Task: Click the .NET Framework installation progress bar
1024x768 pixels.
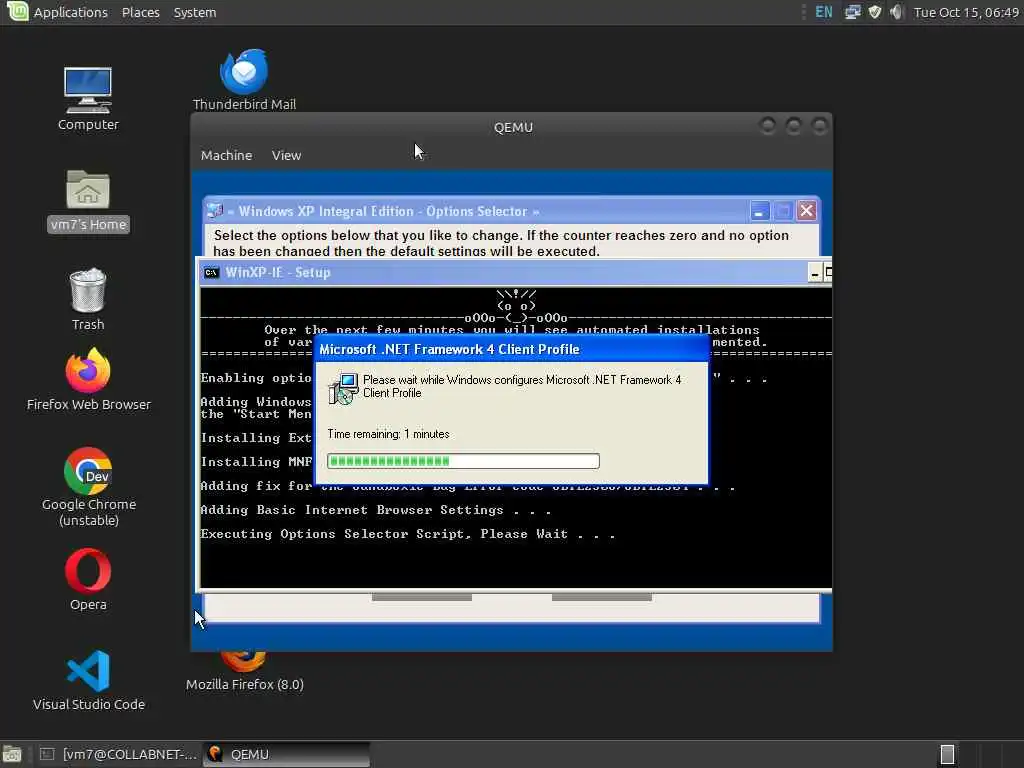Action: point(463,461)
